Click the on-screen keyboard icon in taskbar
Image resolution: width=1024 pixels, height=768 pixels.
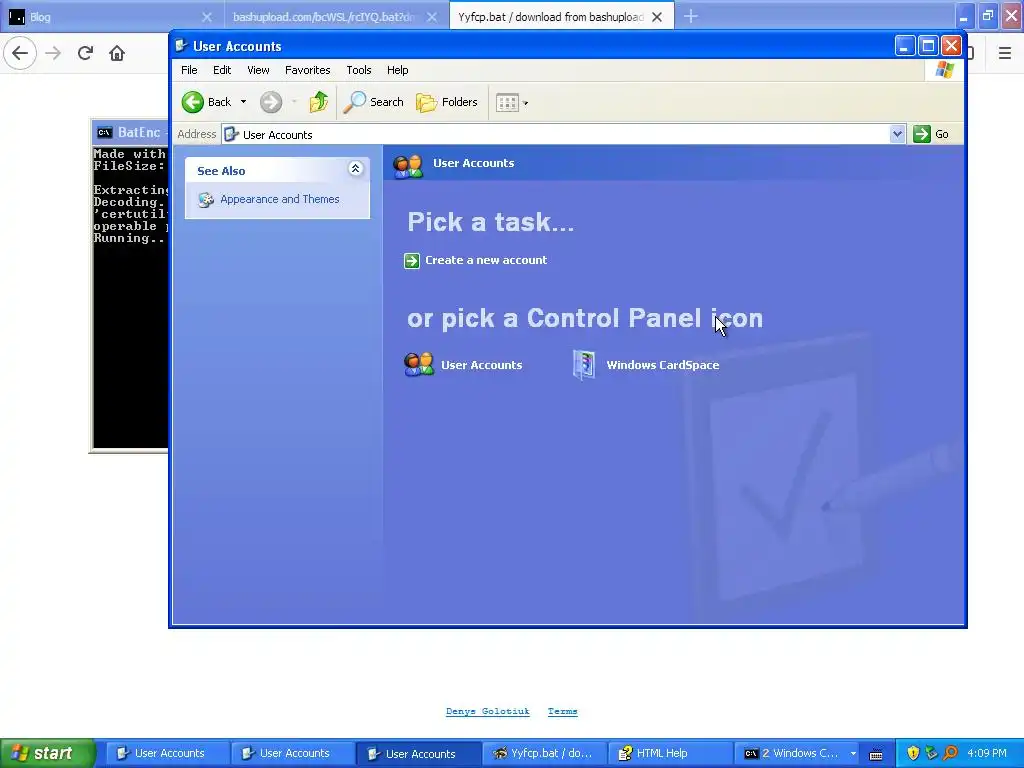pyautogui.click(x=876, y=755)
